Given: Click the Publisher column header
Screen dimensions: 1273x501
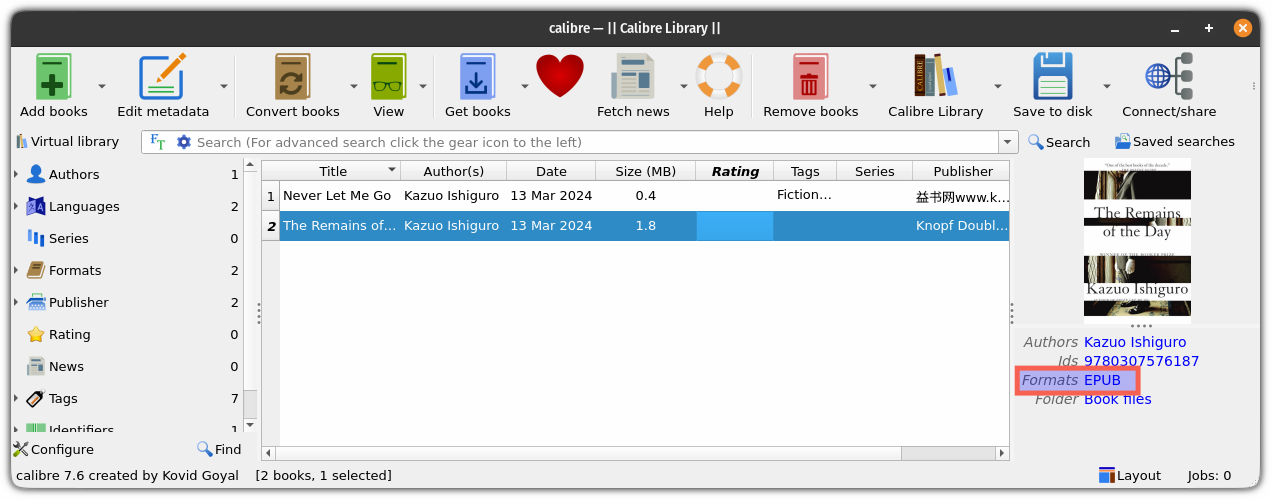Looking at the screenshot, I should tap(962, 171).
